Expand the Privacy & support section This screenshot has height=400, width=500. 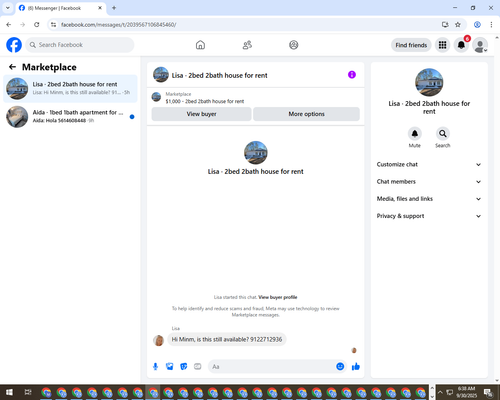(x=429, y=216)
